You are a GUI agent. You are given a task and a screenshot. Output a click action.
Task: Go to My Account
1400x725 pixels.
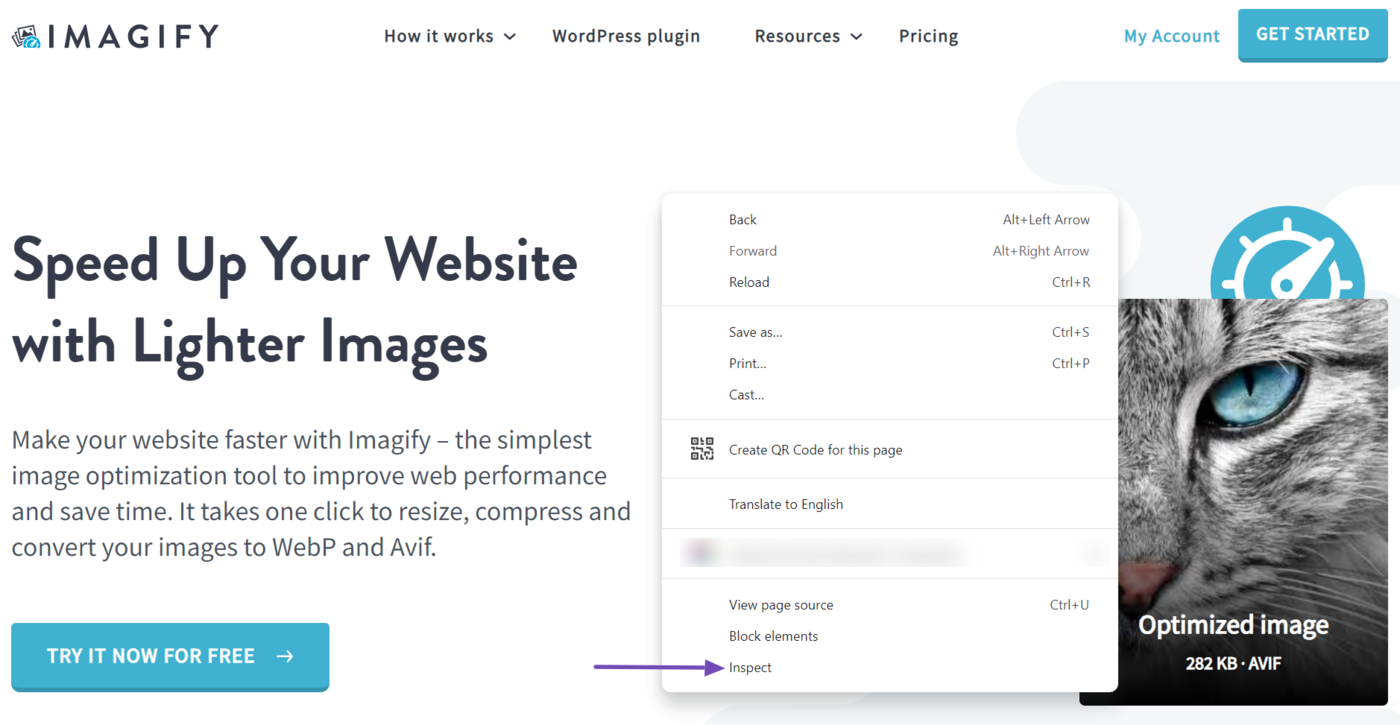tap(1172, 36)
